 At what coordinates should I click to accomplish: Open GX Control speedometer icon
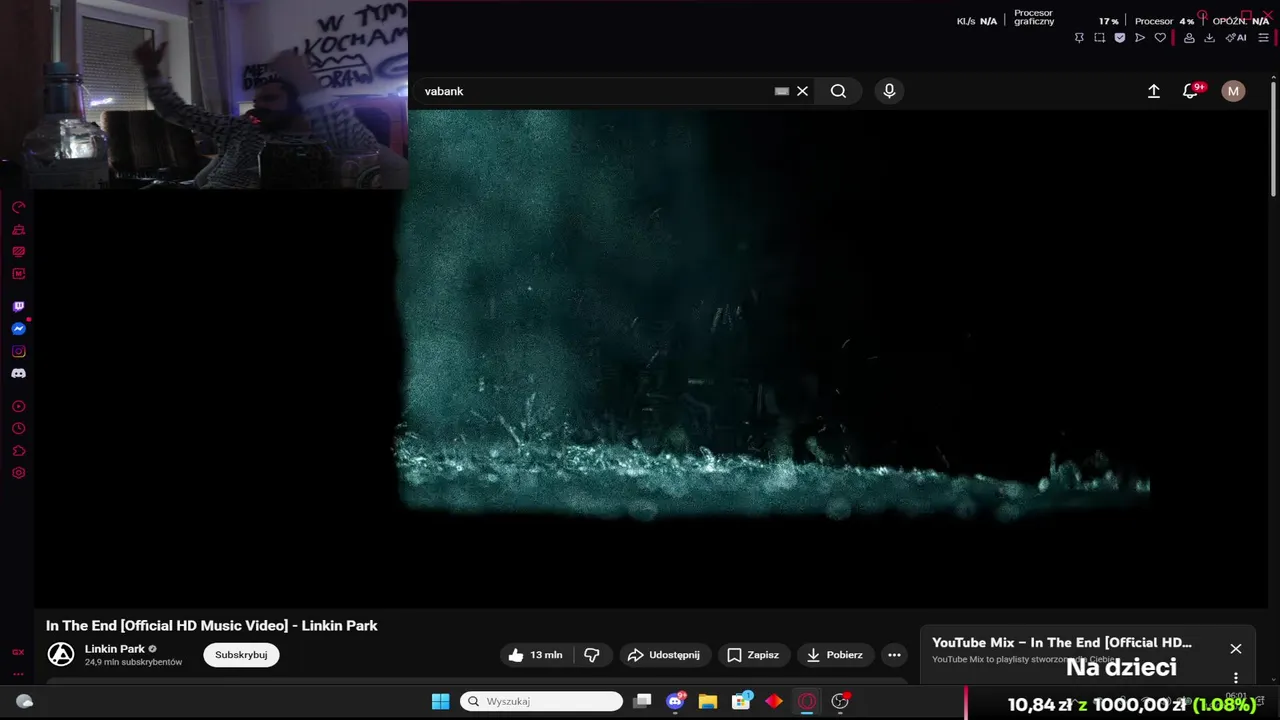18,208
